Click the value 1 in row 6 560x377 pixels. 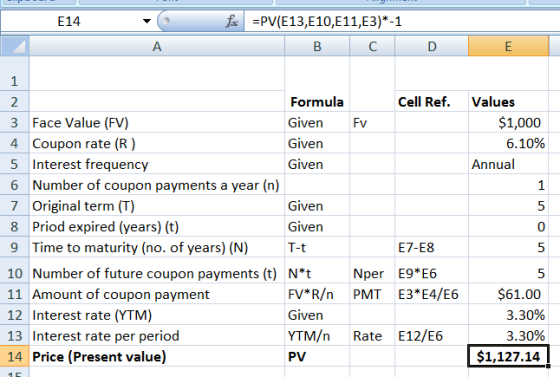click(x=508, y=185)
